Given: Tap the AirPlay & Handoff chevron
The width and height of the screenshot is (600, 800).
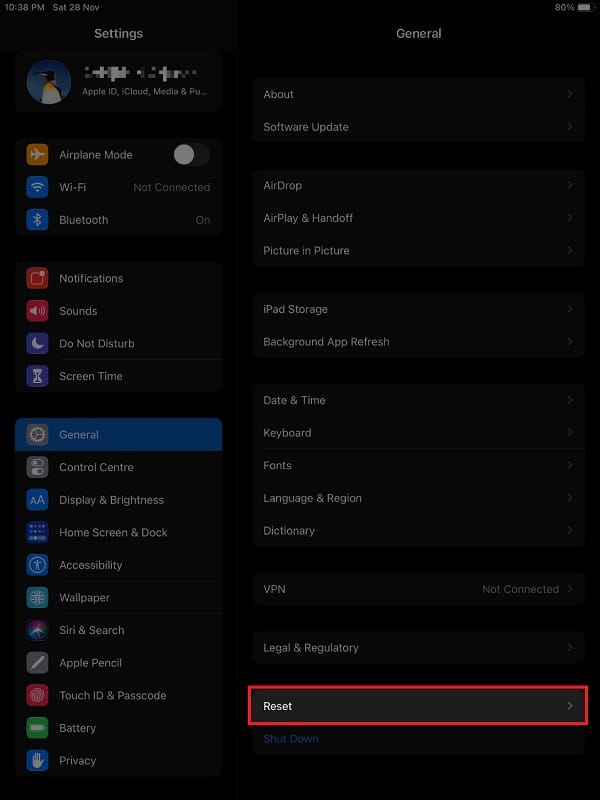Looking at the screenshot, I should click(x=570, y=218).
